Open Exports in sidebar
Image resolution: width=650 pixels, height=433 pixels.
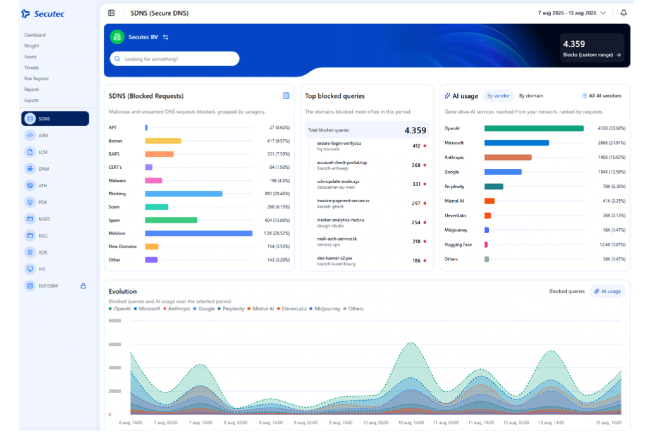31,100
